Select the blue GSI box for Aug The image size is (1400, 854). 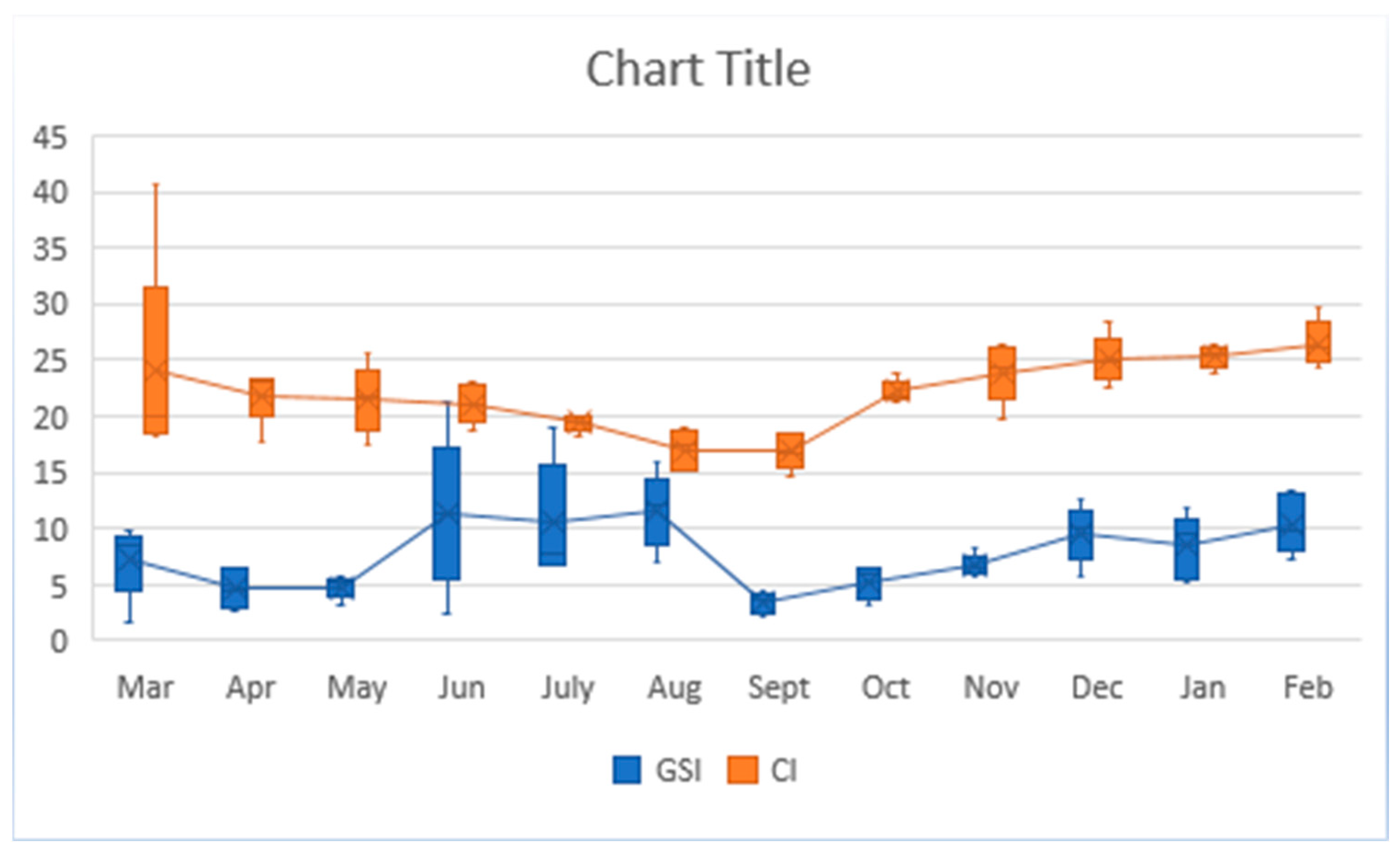click(657, 512)
